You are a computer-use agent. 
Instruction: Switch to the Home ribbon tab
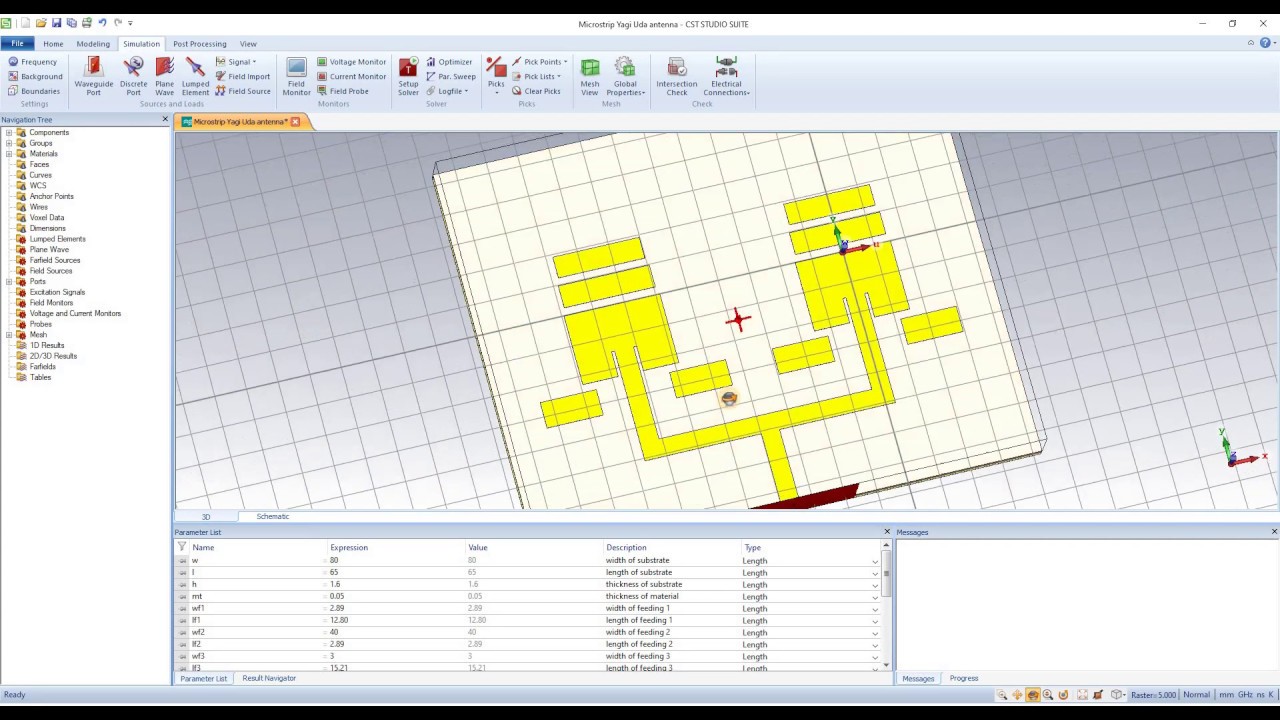click(53, 44)
